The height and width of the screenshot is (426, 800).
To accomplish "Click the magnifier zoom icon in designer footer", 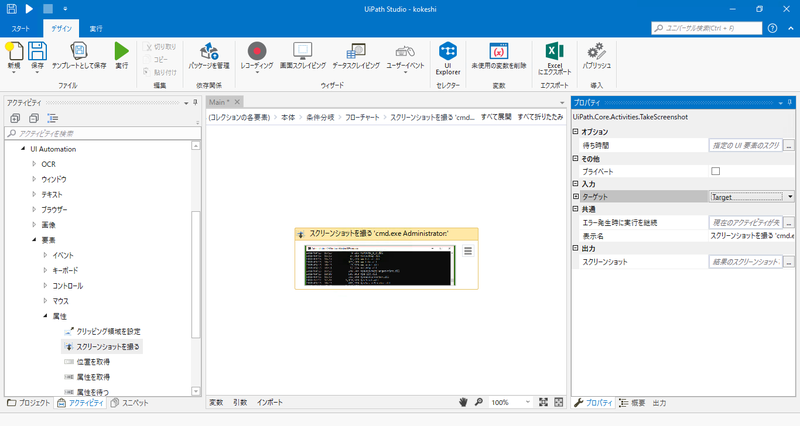I will (x=479, y=402).
